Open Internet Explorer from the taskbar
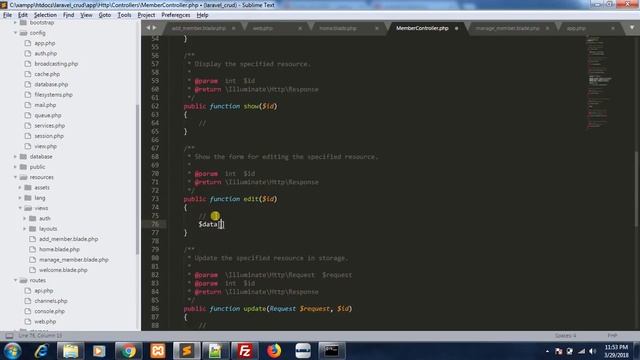 pyautogui.click(x=41, y=351)
